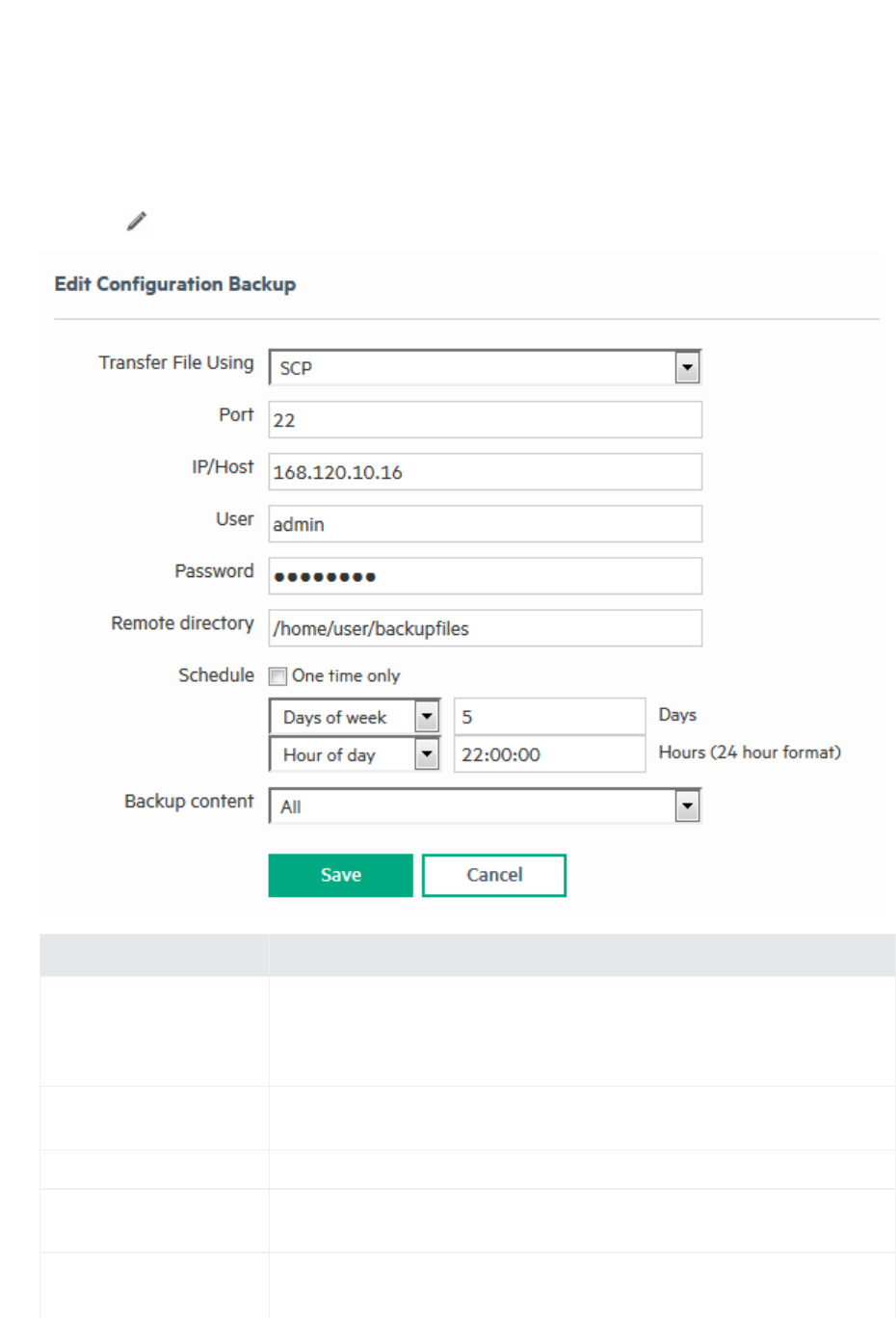Expand the Days of week dropdown

427,717
